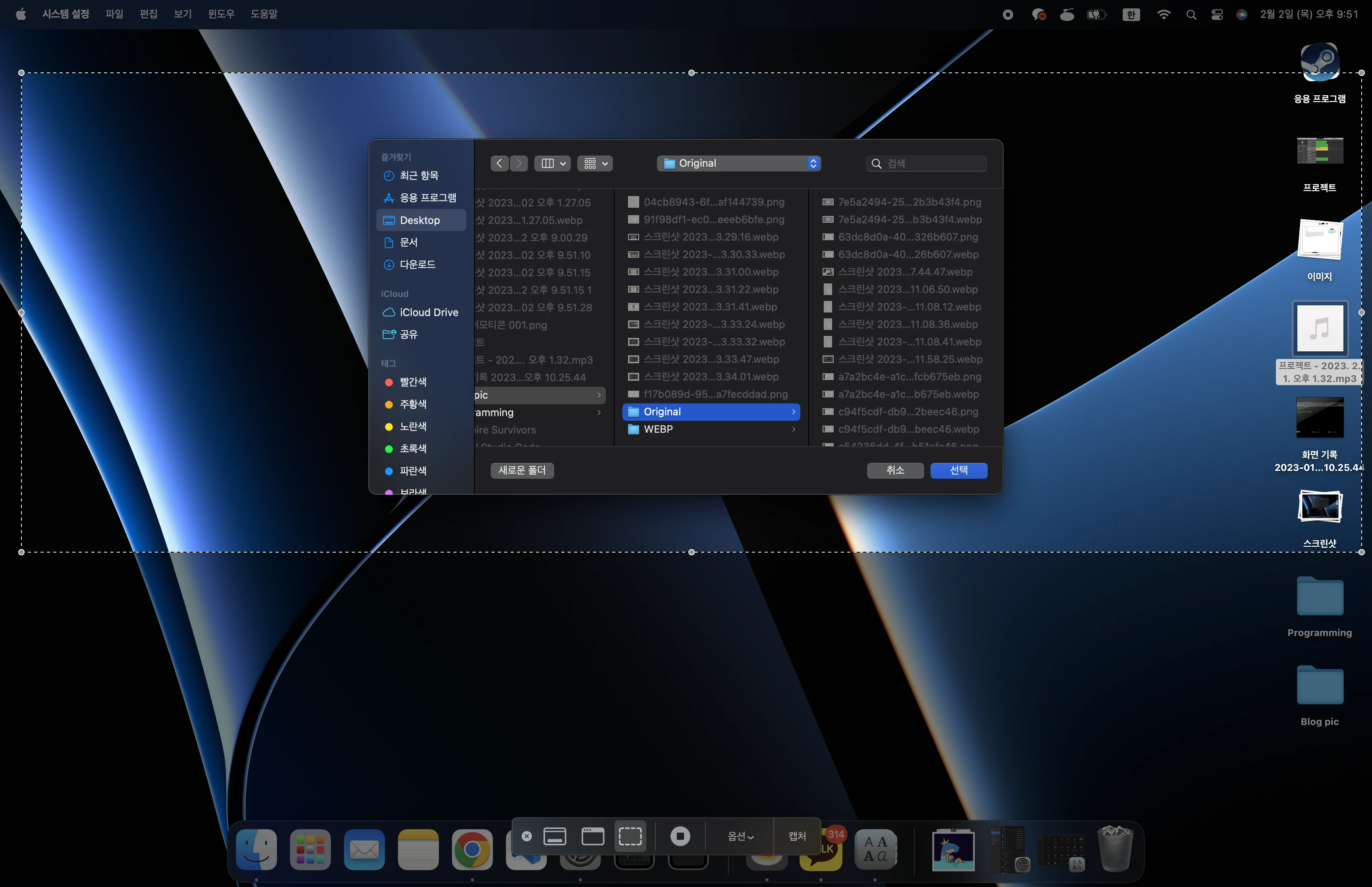Choose the 주황색 orange tag
The width and height of the screenshot is (1372, 887).
coord(421,404)
